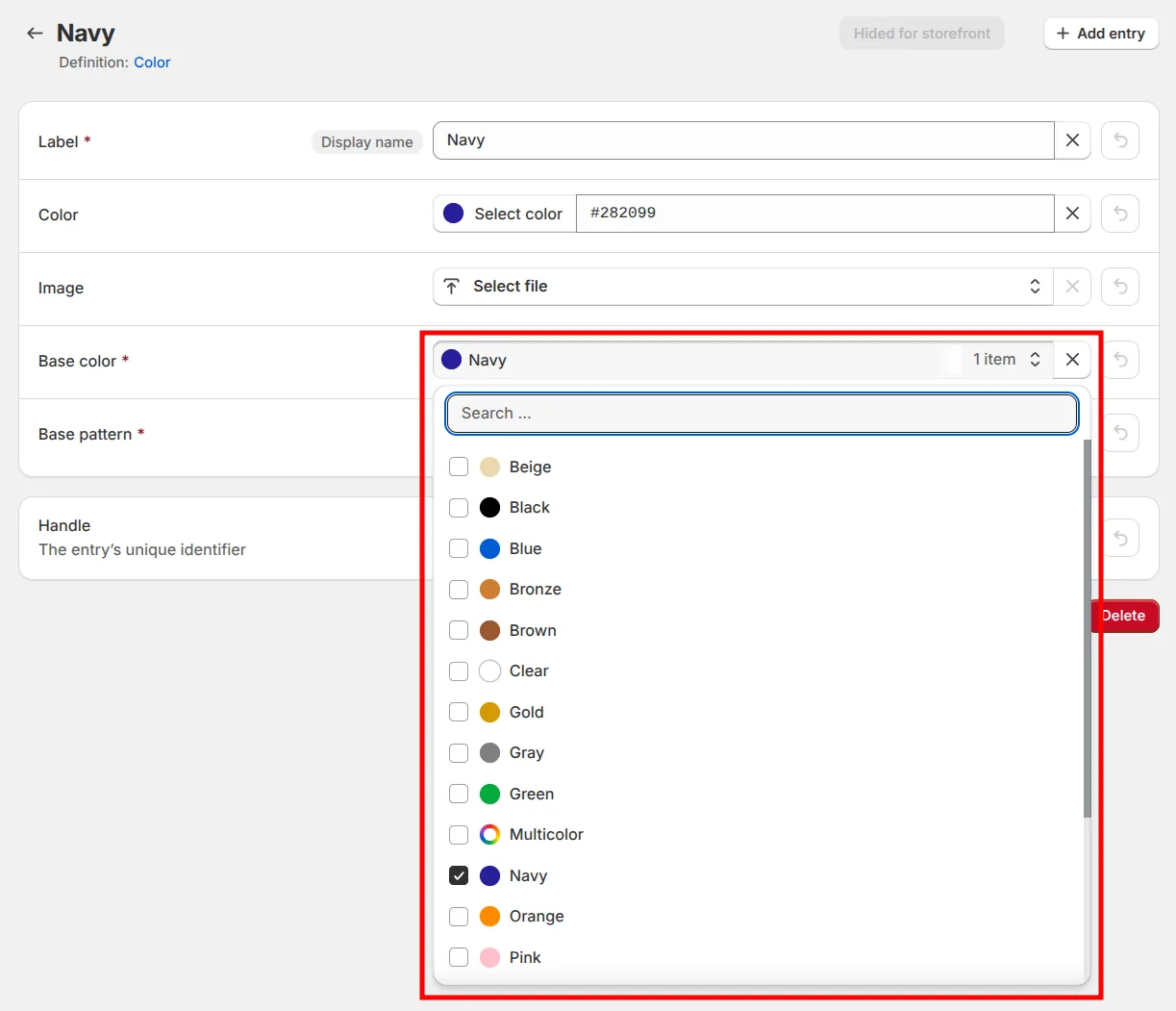The width and height of the screenshot is (1176, 1011).
Task: Collapse the Base color Navy dropdown
Action: [x=742, y=360]
